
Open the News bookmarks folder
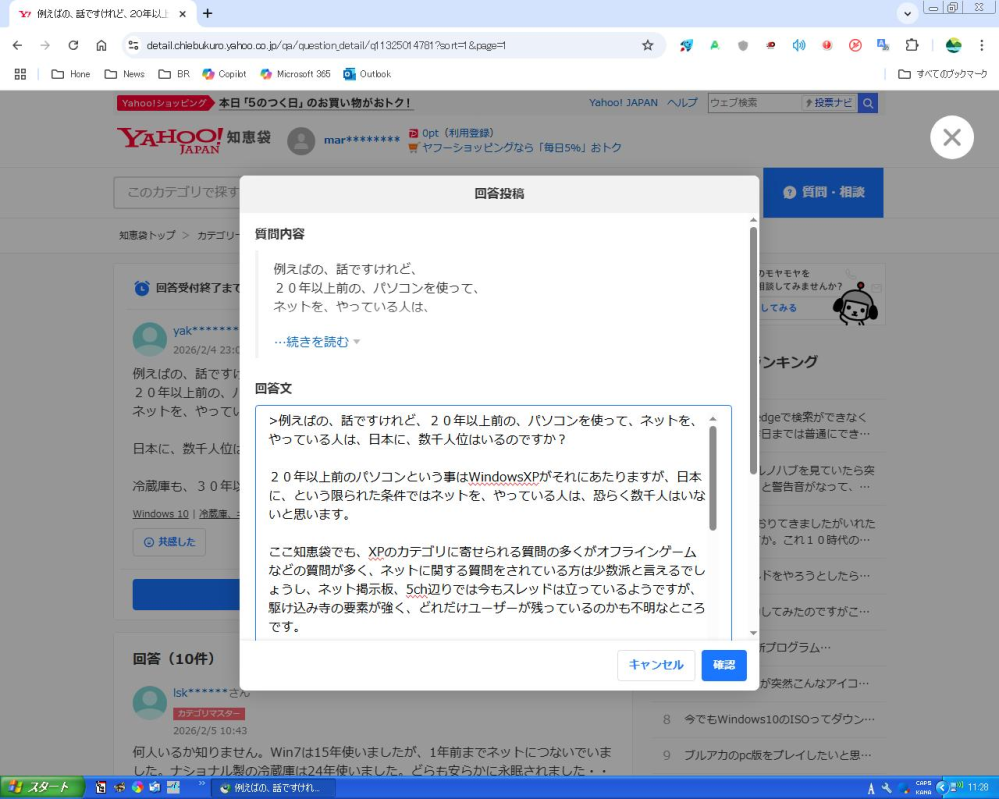tap(124, 74)
